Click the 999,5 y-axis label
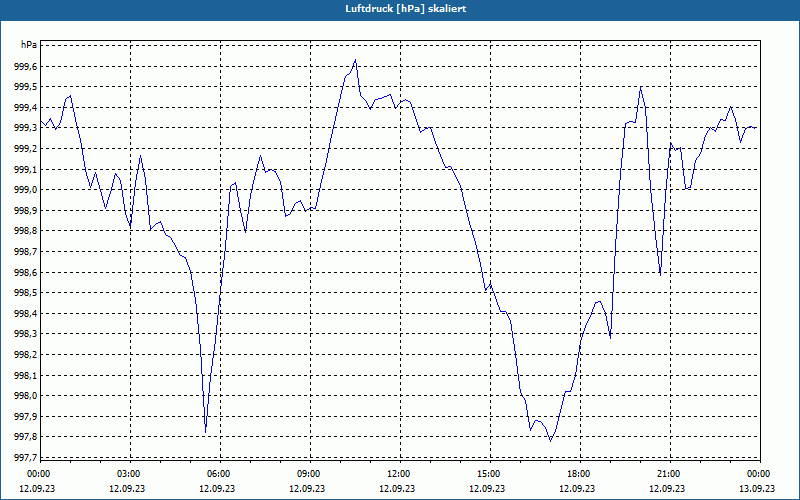The height and width of the screenshot is (500, 800). 26,87
